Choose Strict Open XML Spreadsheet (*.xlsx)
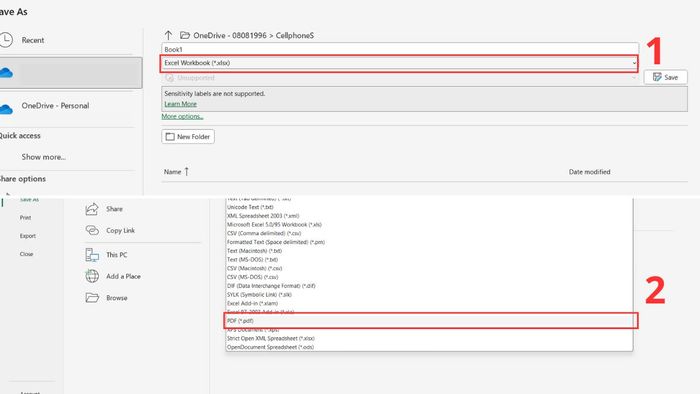This screenshot has height=394, width=700. (429, 339)
